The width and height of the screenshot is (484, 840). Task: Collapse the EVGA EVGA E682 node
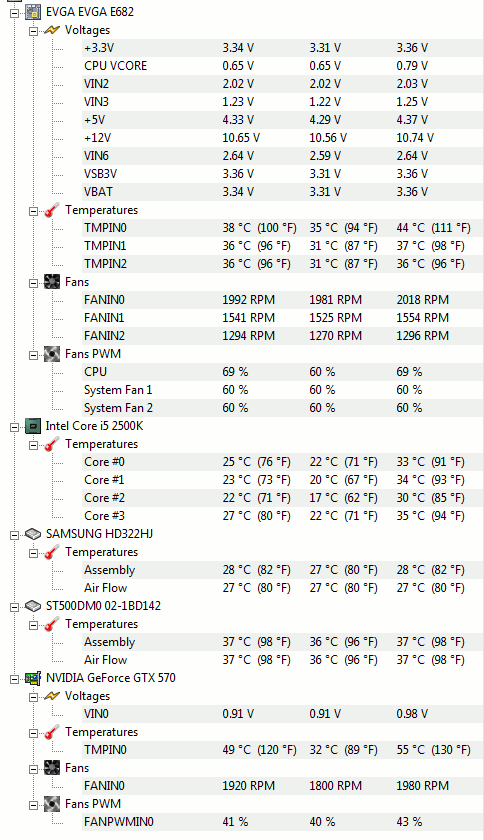click(14, 12)
